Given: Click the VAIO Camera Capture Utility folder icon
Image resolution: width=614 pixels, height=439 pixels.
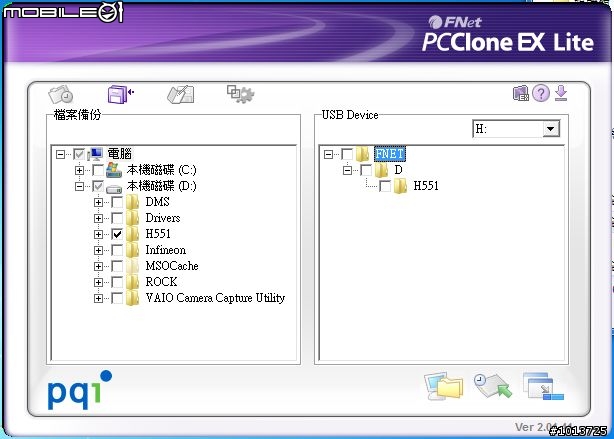Looking at the screenshot, I should click(133, 298).
